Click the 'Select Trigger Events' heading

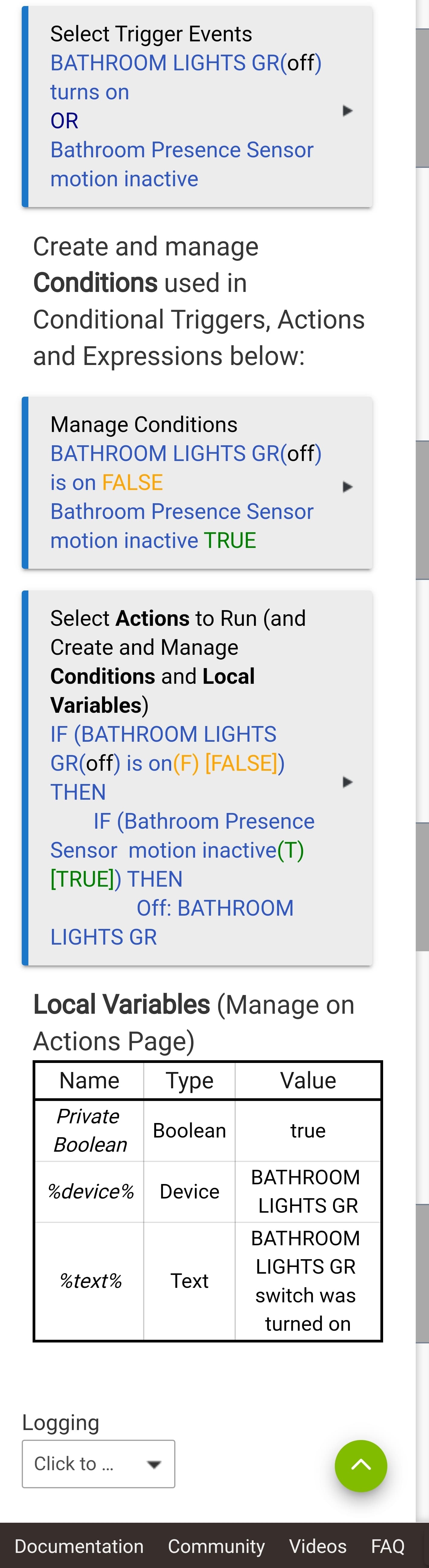coord(151,34)
